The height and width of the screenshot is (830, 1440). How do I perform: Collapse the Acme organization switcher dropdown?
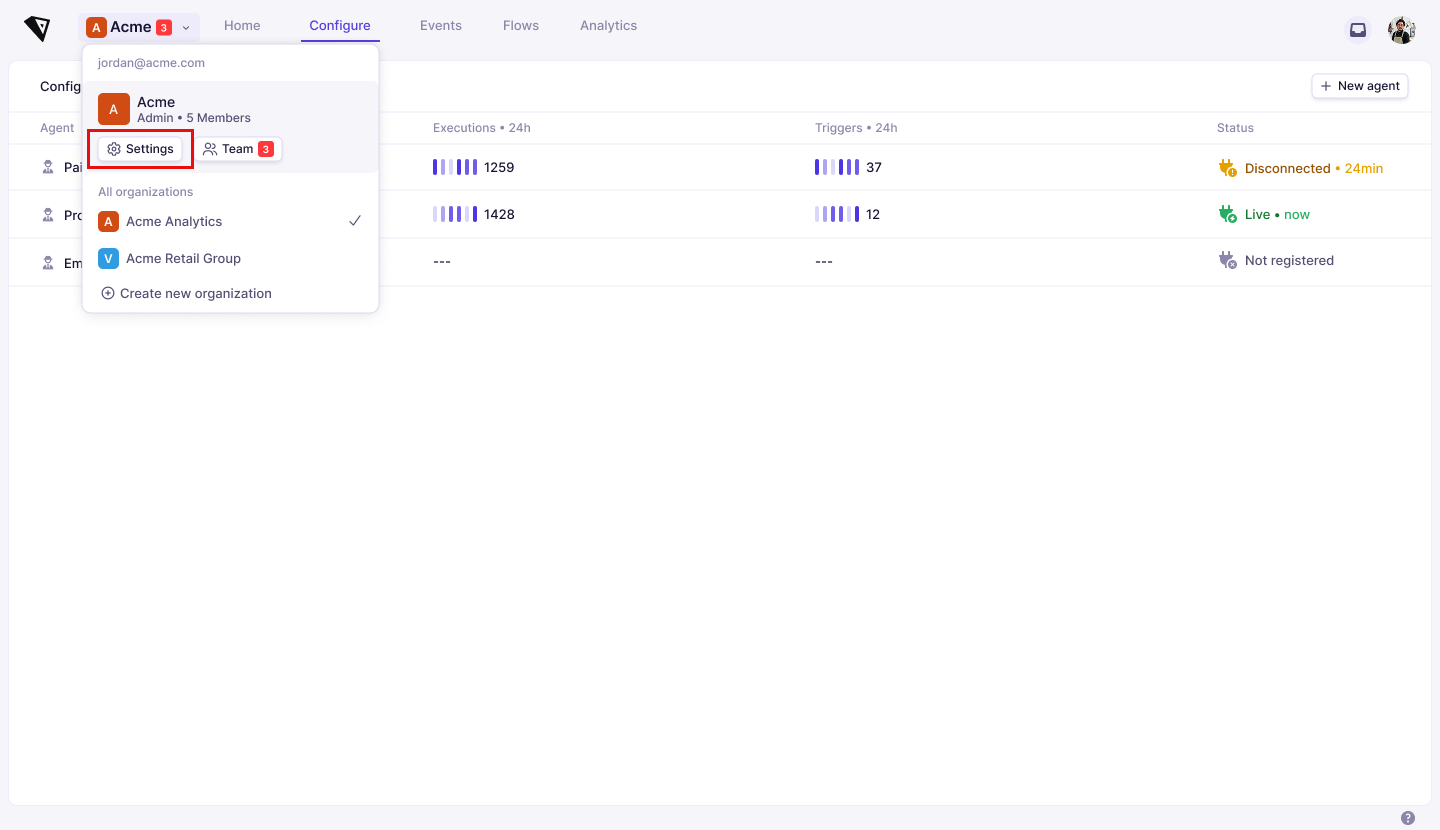click(139, 27)
